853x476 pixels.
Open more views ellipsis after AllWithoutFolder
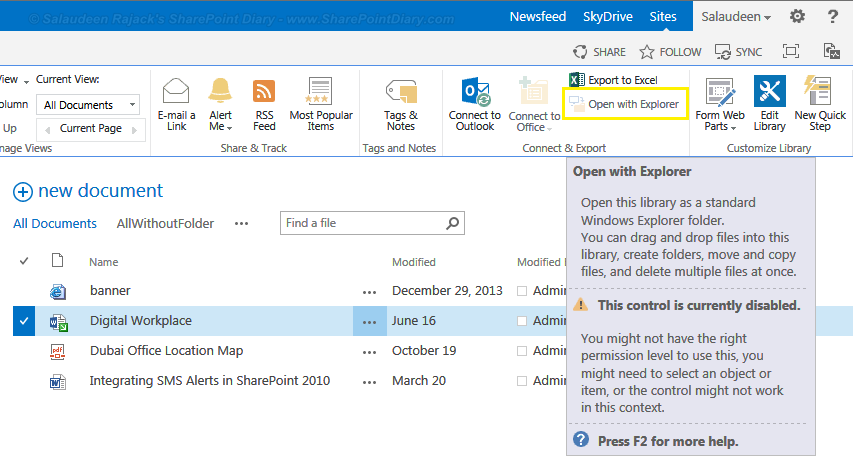click(x=242, y=224)
